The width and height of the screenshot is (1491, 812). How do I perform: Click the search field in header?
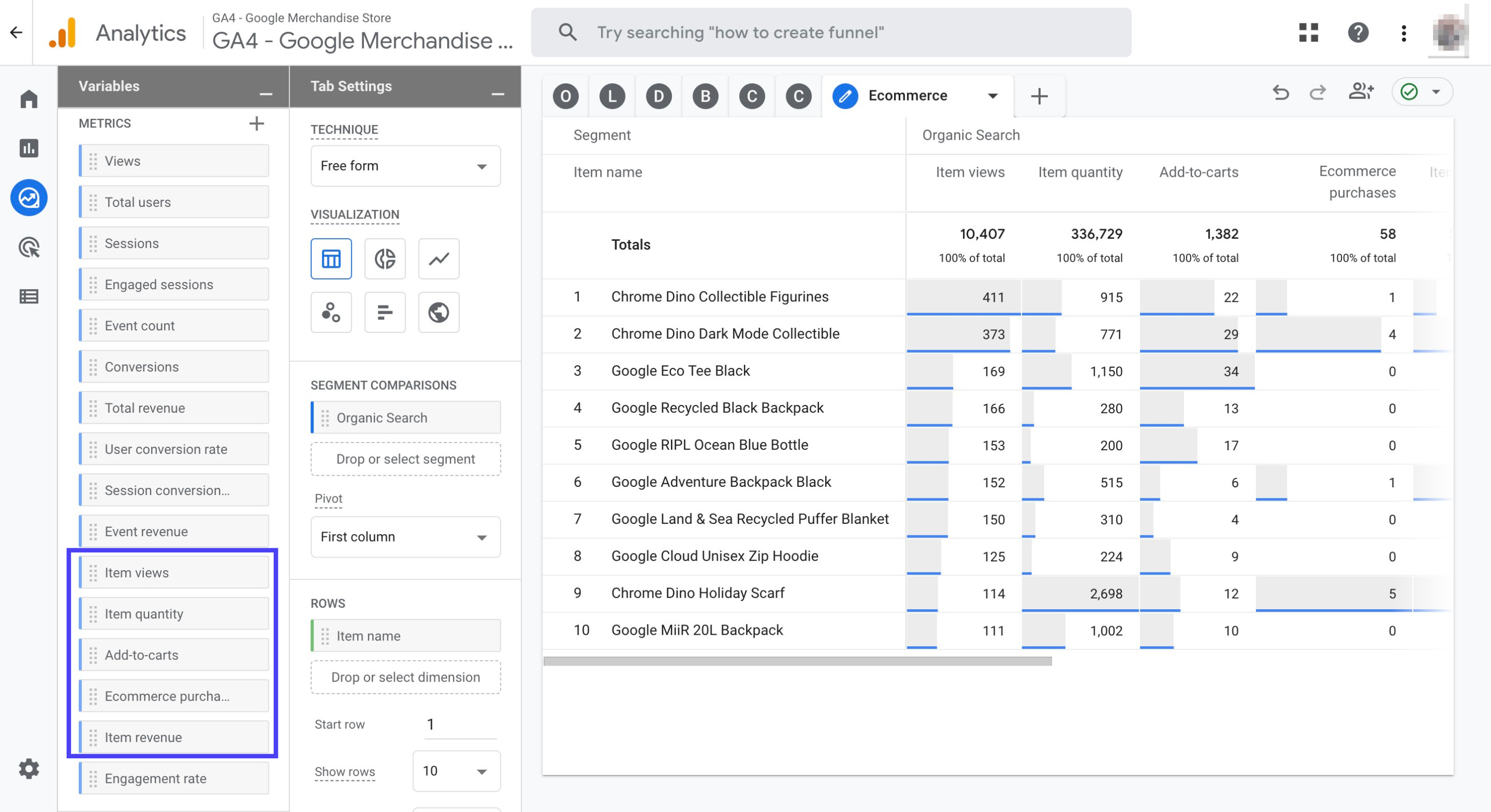831,32
